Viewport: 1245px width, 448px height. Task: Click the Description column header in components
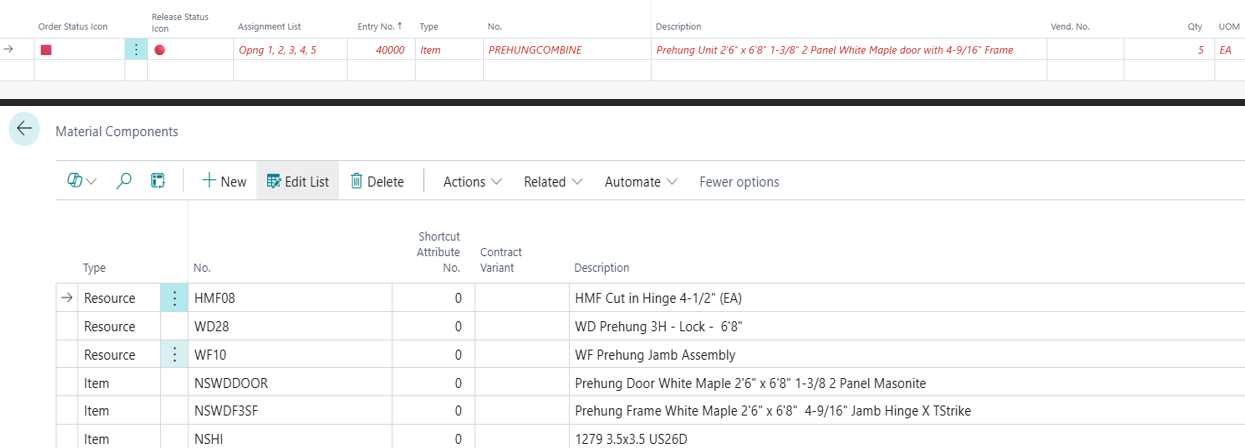tap(601, 268)
